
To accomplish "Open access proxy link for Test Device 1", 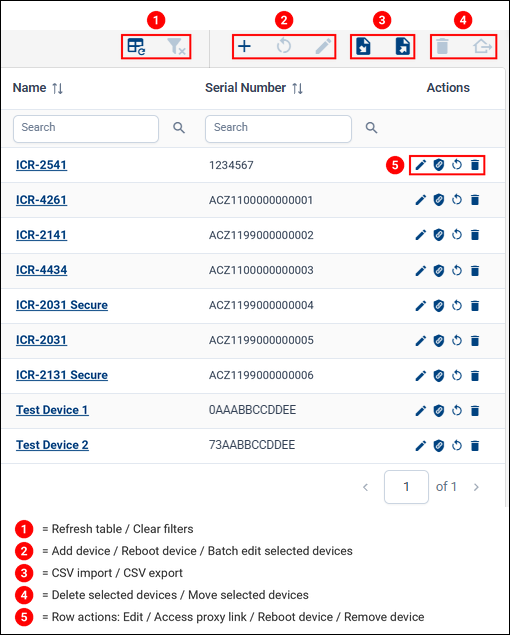I will 439,411.
